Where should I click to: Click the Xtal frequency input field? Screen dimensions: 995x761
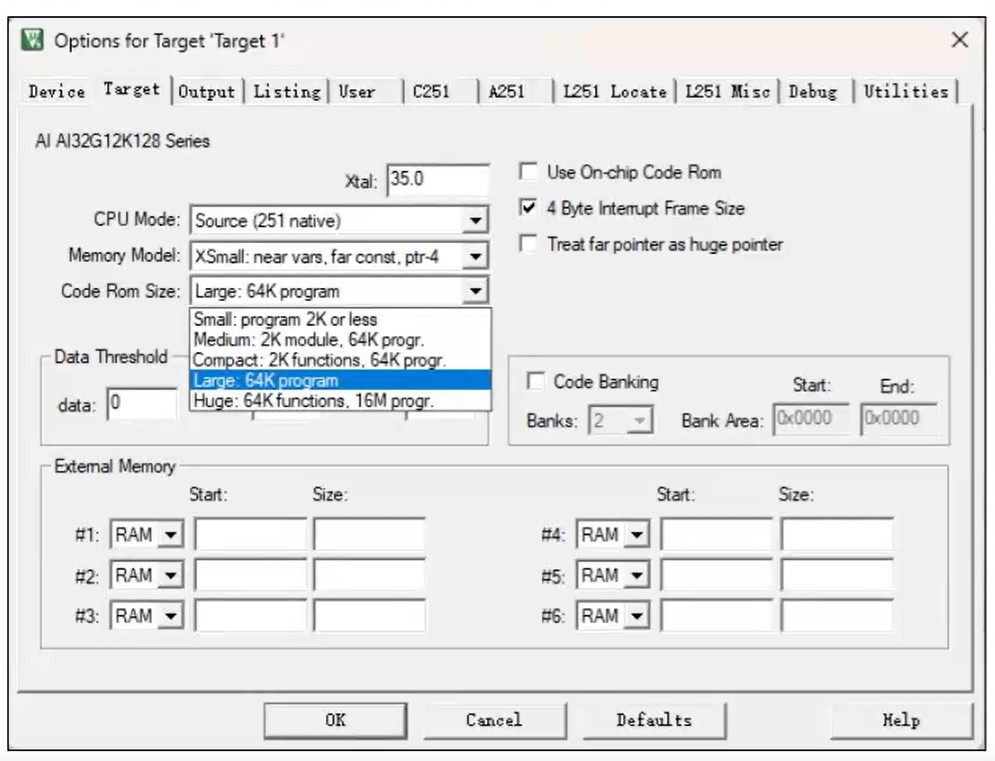point(437,180)
